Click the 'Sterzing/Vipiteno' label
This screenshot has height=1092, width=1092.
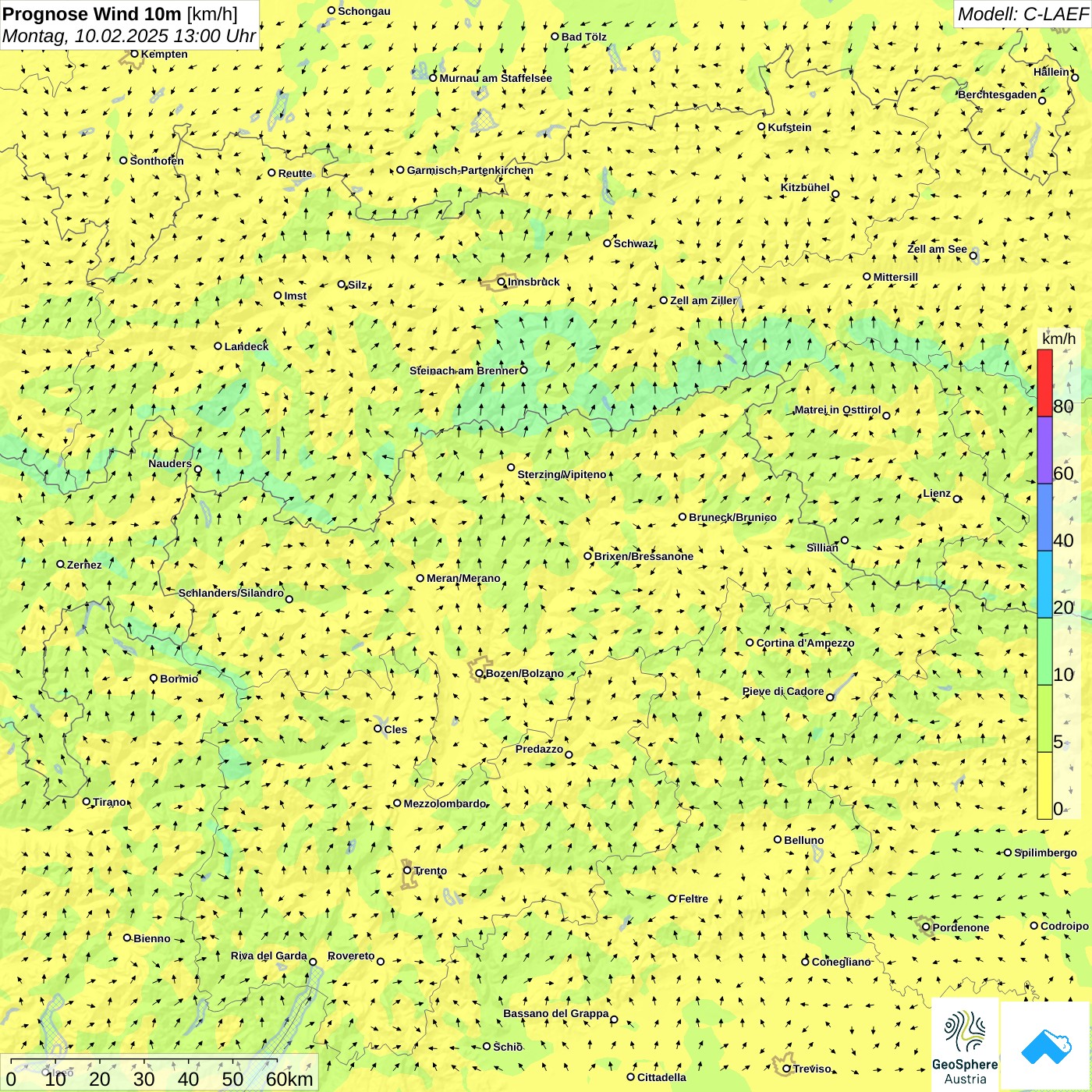562,474
